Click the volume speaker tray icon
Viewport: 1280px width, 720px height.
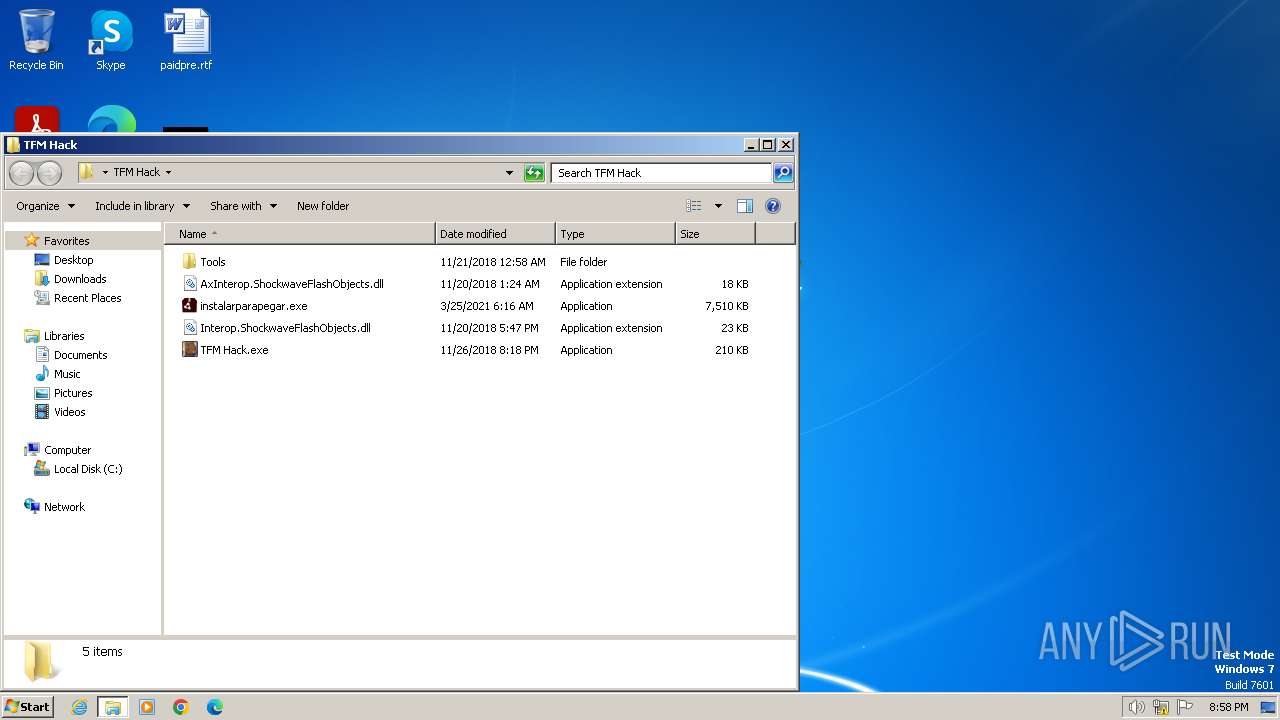click(1136, 707)
